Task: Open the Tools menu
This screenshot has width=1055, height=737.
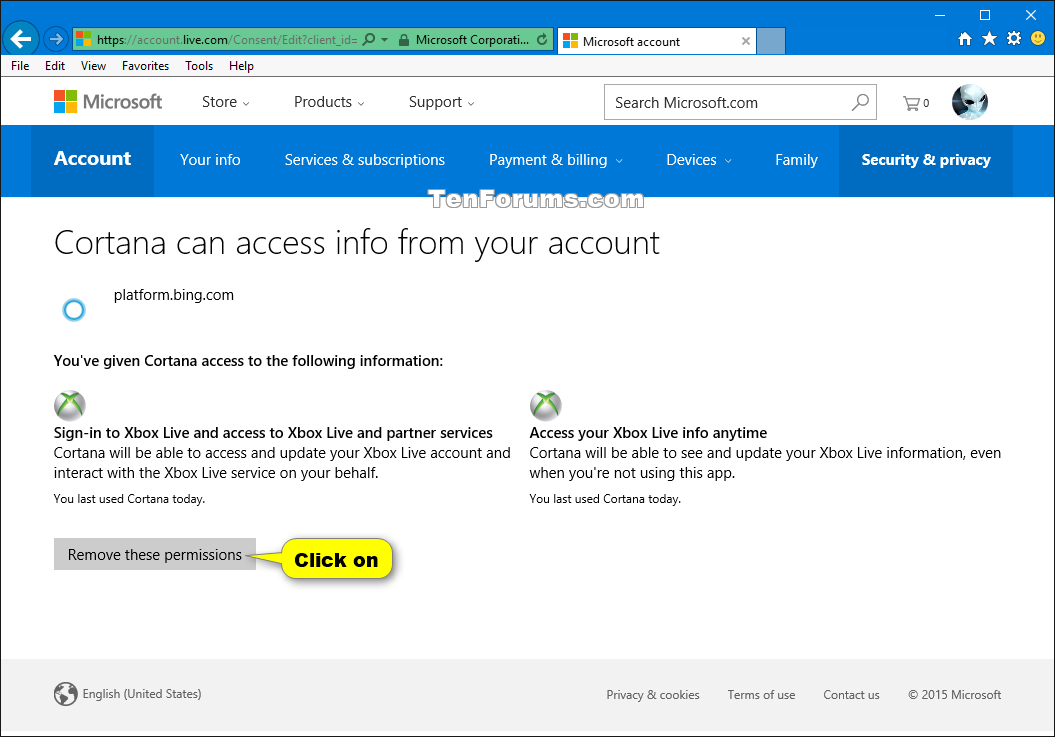Action: (199, 65)
